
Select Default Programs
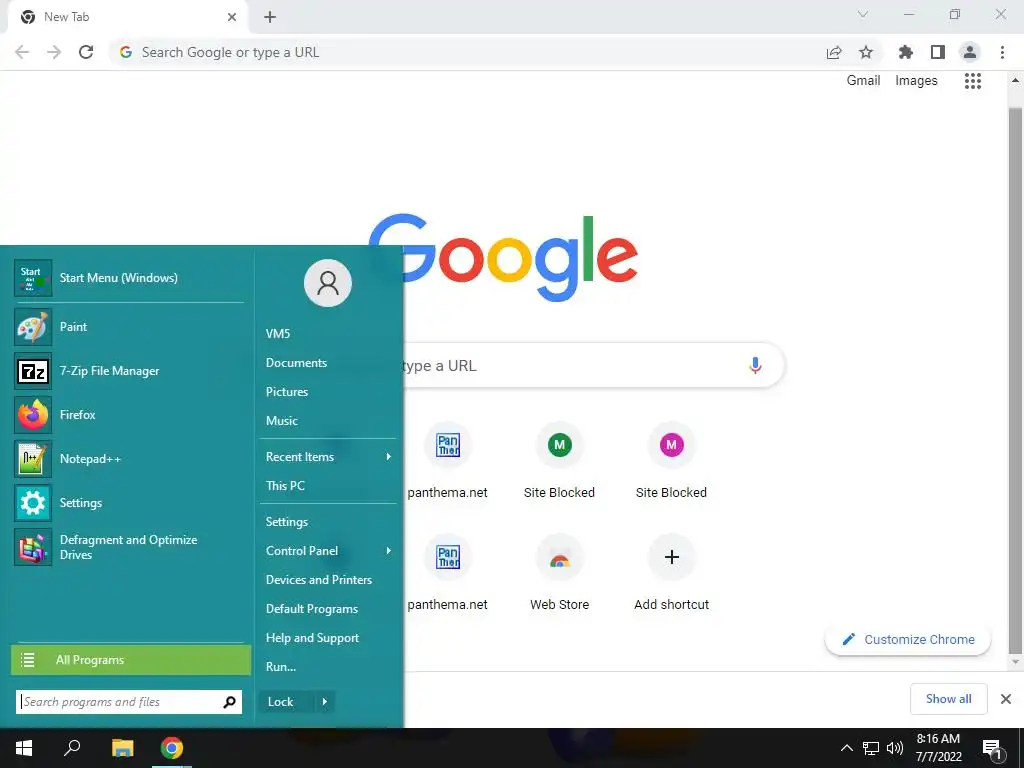click(312, 609)
